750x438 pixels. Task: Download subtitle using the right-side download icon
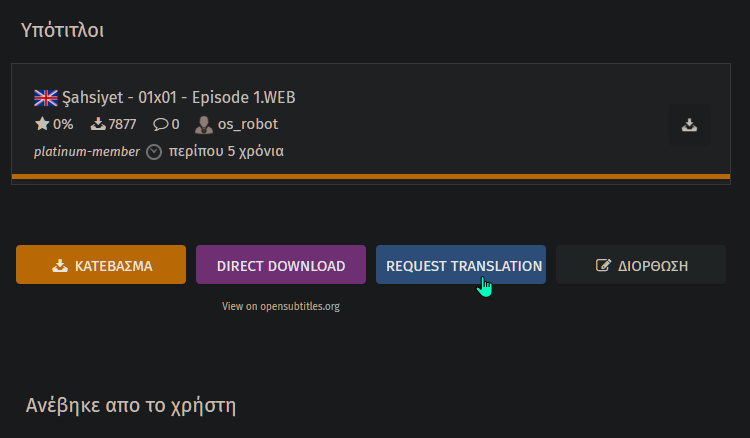pos(689,125)
